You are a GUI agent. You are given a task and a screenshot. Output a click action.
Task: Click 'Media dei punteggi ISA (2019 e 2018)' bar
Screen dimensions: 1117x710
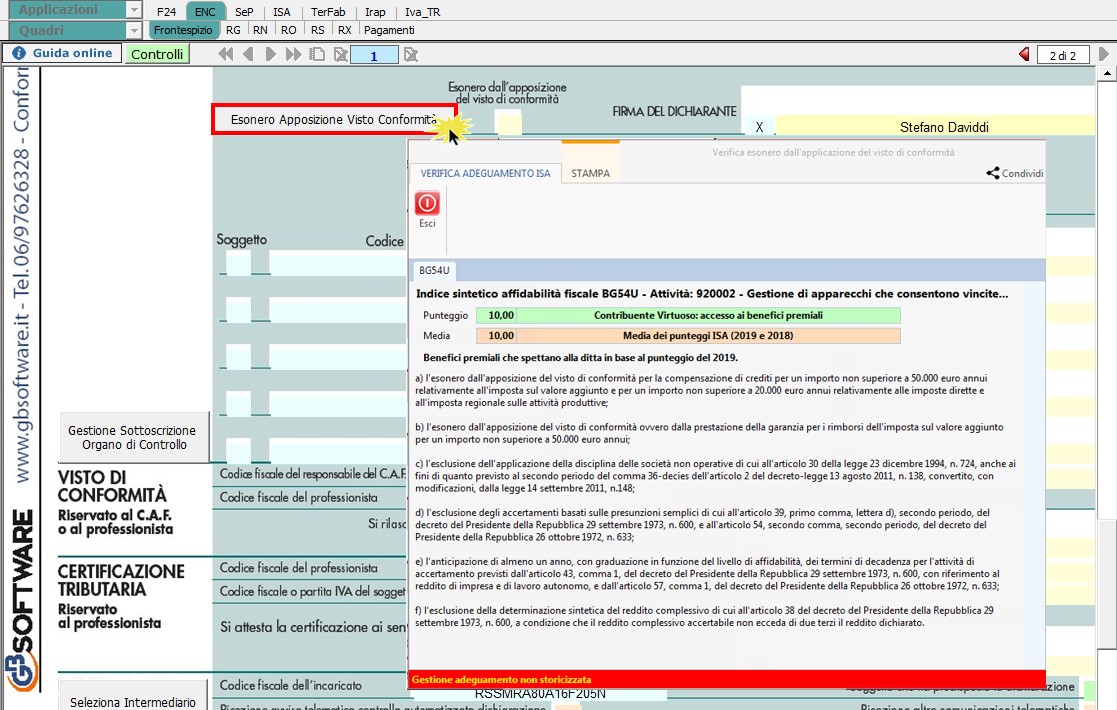pyautogui.click(x=708, y=335)
